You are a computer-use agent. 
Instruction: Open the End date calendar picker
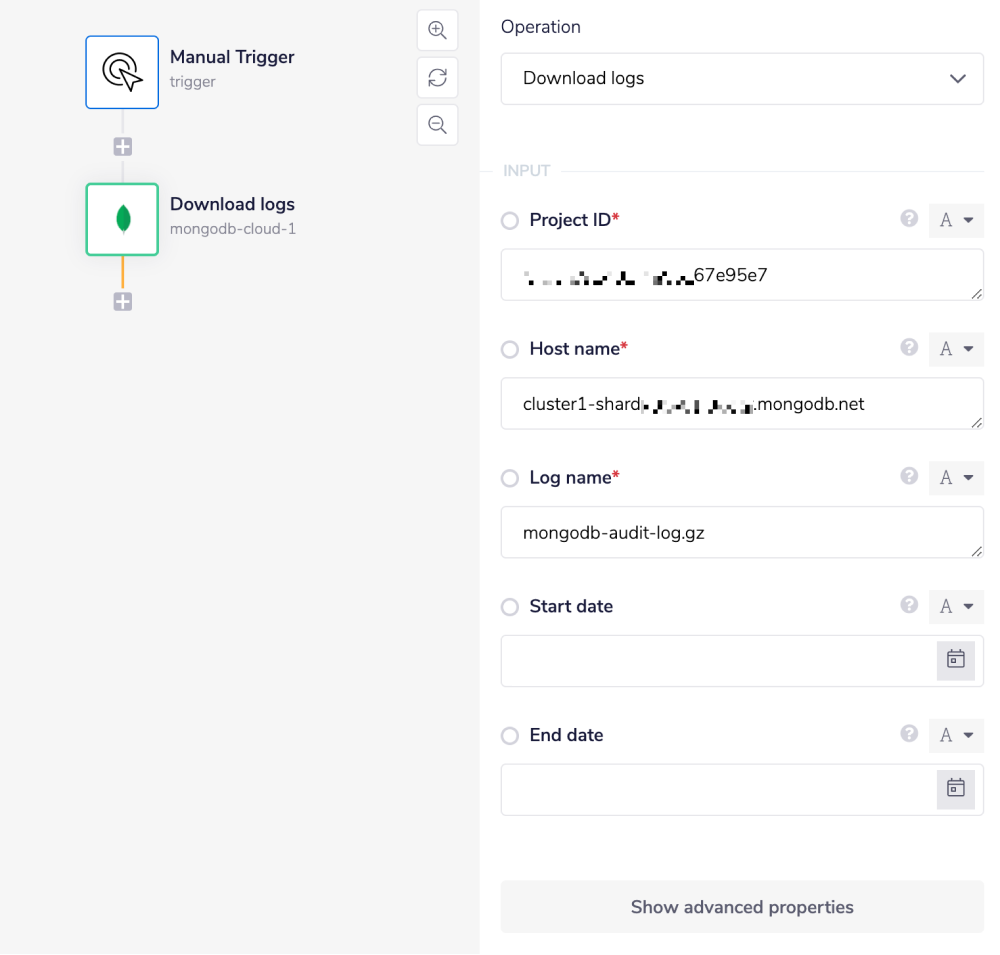click(x=955, y=789)
